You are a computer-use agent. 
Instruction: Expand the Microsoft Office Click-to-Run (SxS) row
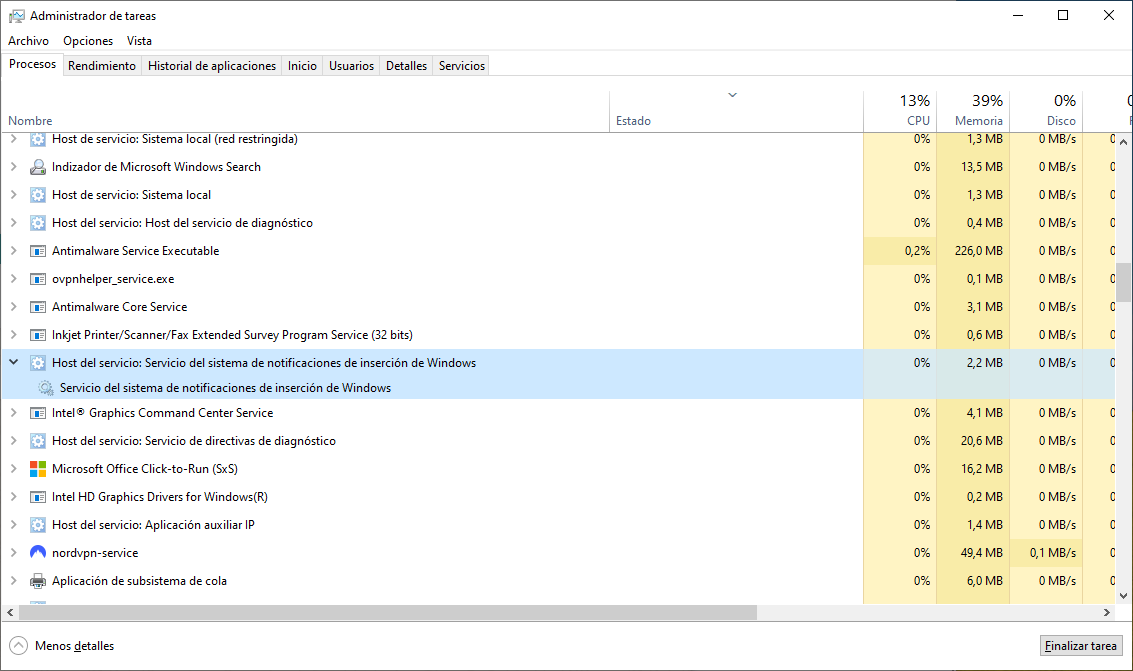pyautogui.click(x=13, y=469)
